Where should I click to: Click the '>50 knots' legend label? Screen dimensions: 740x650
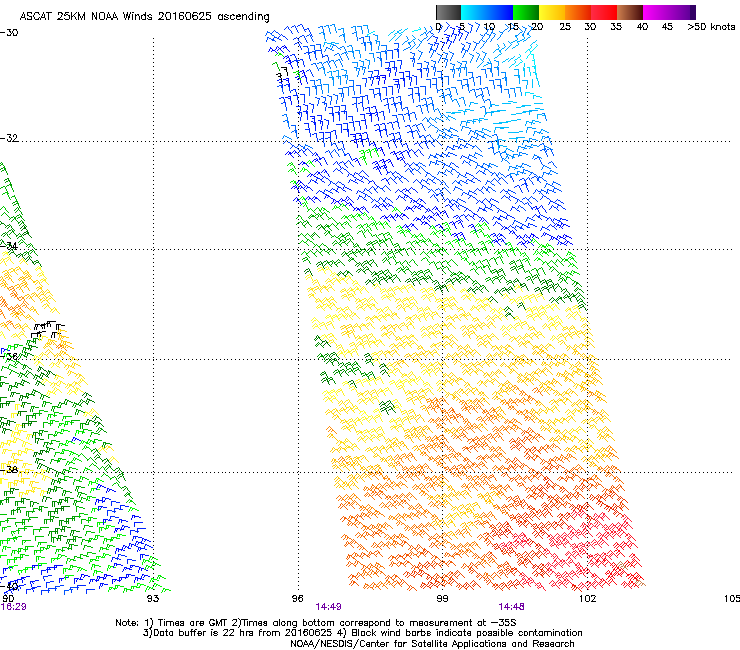pyautogui.click(x=711, y=27)
